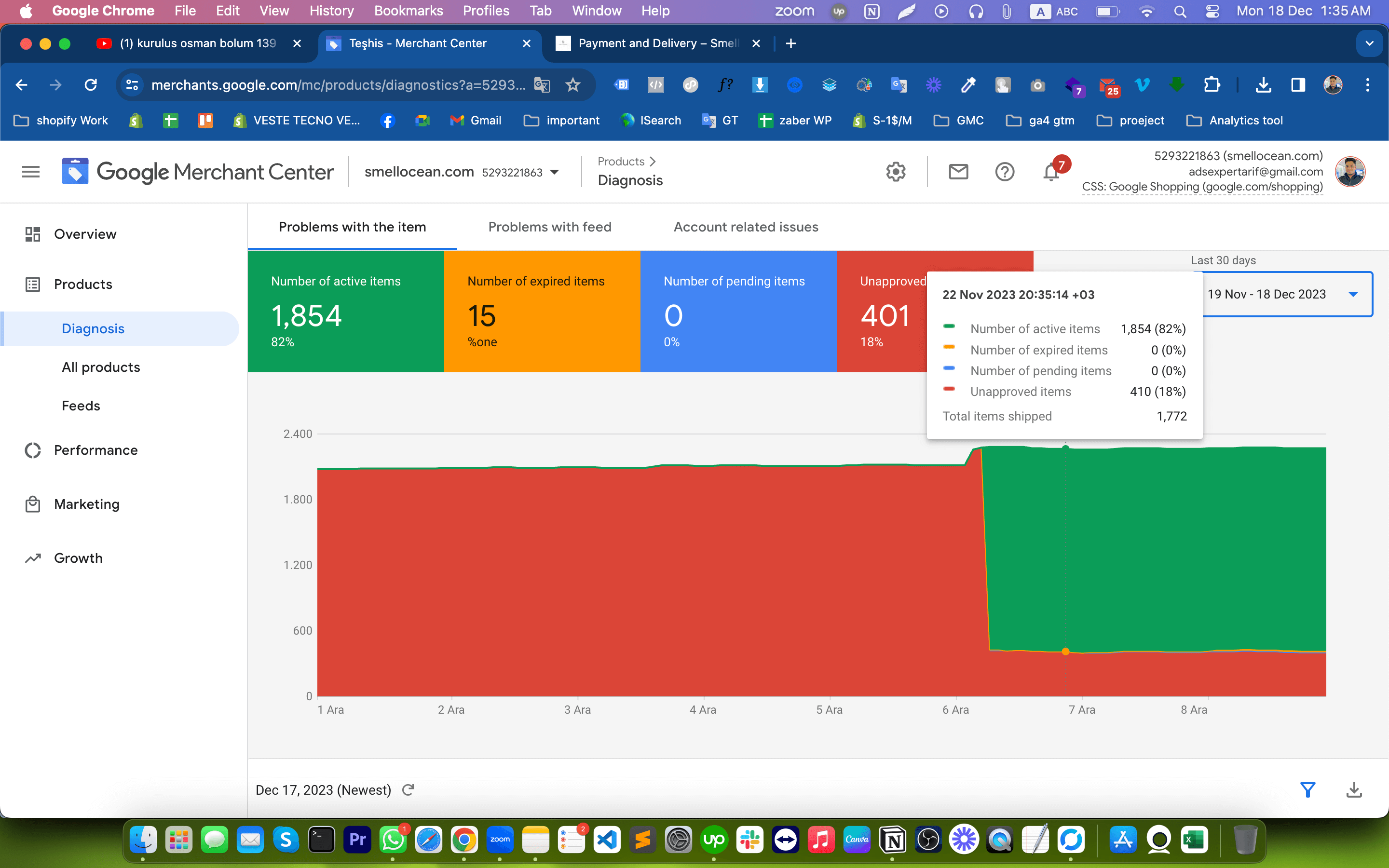Click the Products breadcrumb navigation link
The image size is (1389, 868).
[620, 161]
